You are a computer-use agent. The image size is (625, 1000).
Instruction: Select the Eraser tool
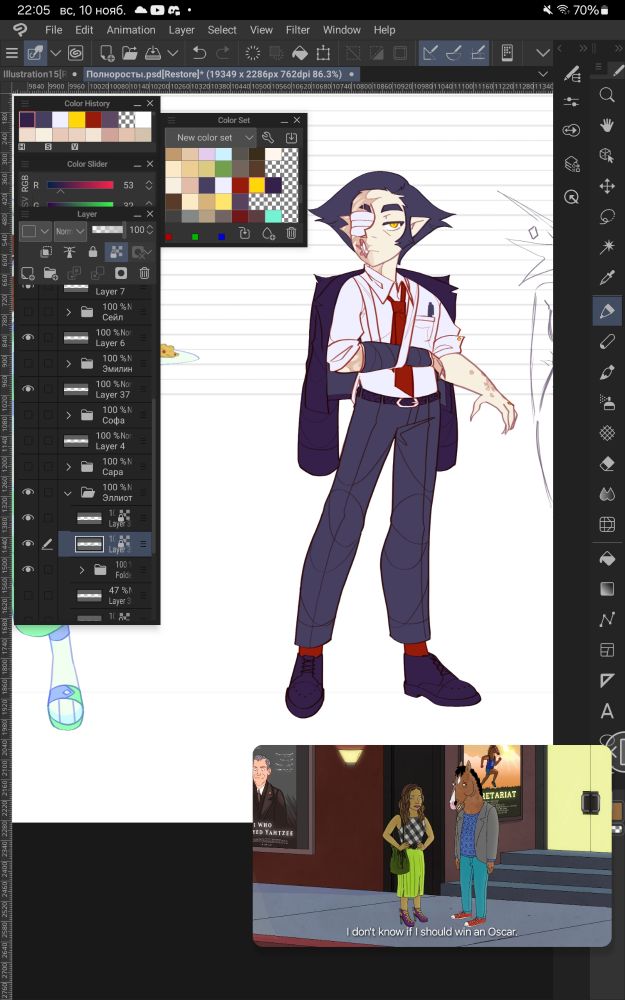click(x=607, y=464)
